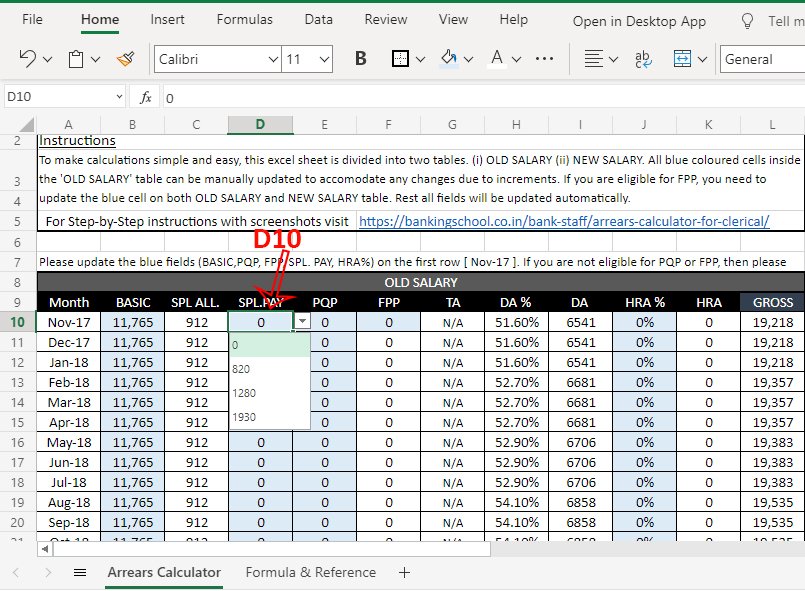Viewport: 805px width, 591px height.
Task: Select the Format Painter brush
Action: [x=125, y=59]
